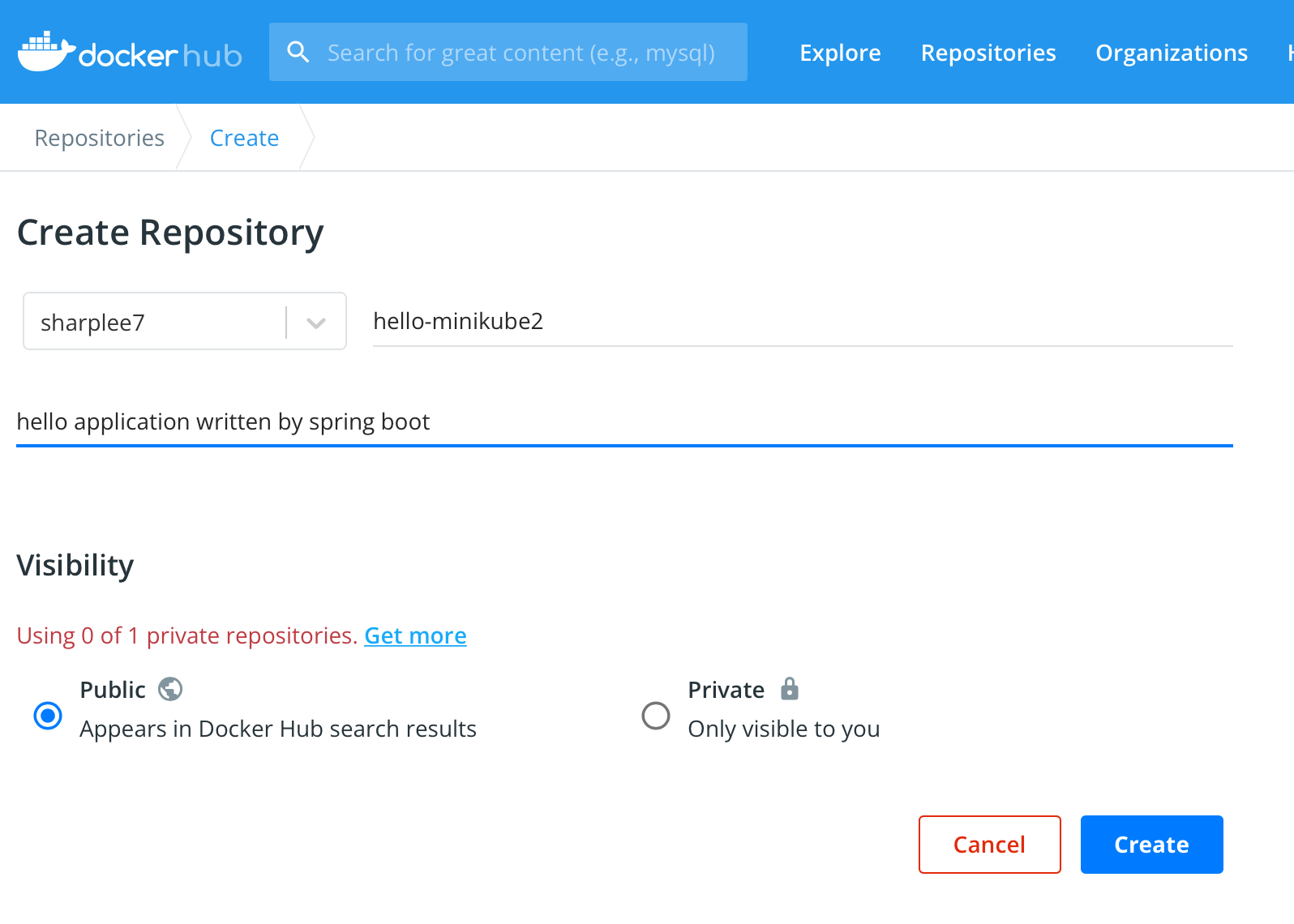1294x924 pixels.
Task: Click the globe icon next to Public
Action: (x=170, y=689)
